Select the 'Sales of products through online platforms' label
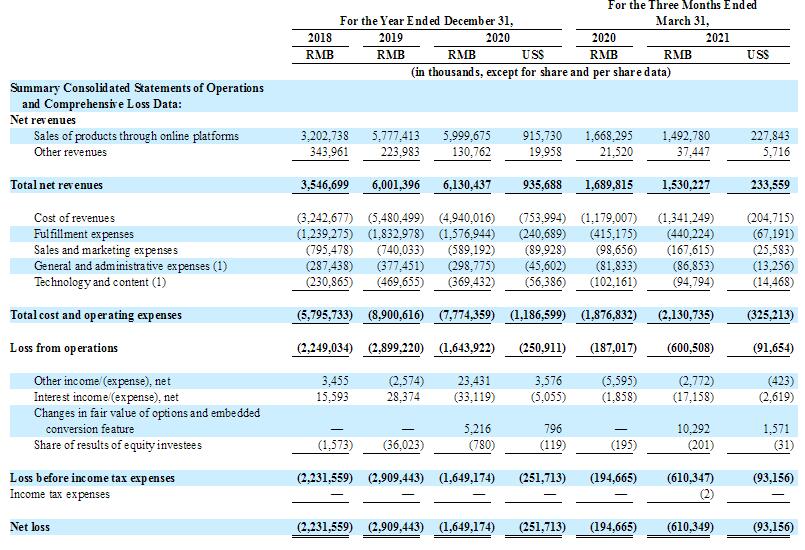 [x=136, y=136]
